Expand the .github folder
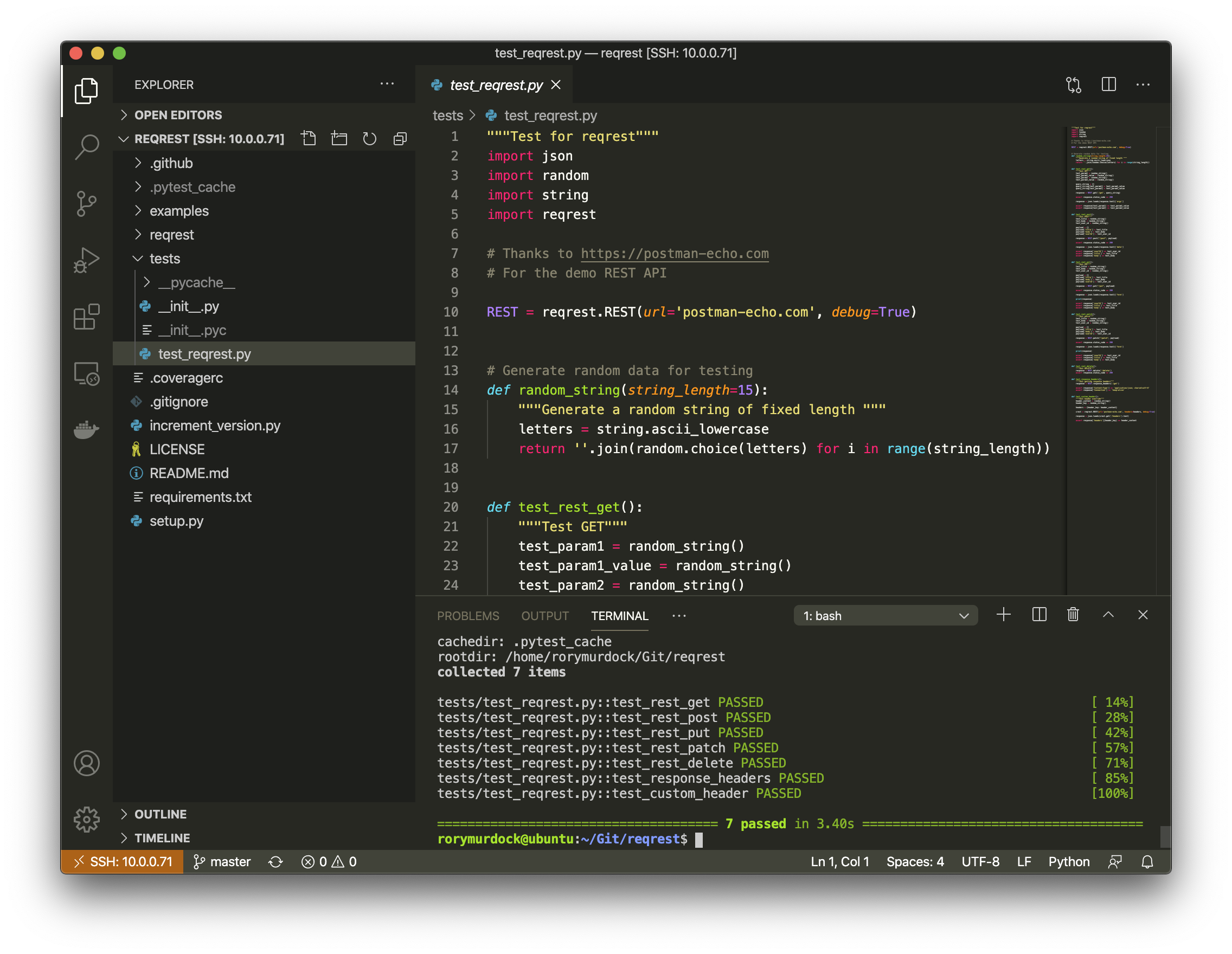The height and width of the screenshot is (954, 1232). click(x=264, y=163)
